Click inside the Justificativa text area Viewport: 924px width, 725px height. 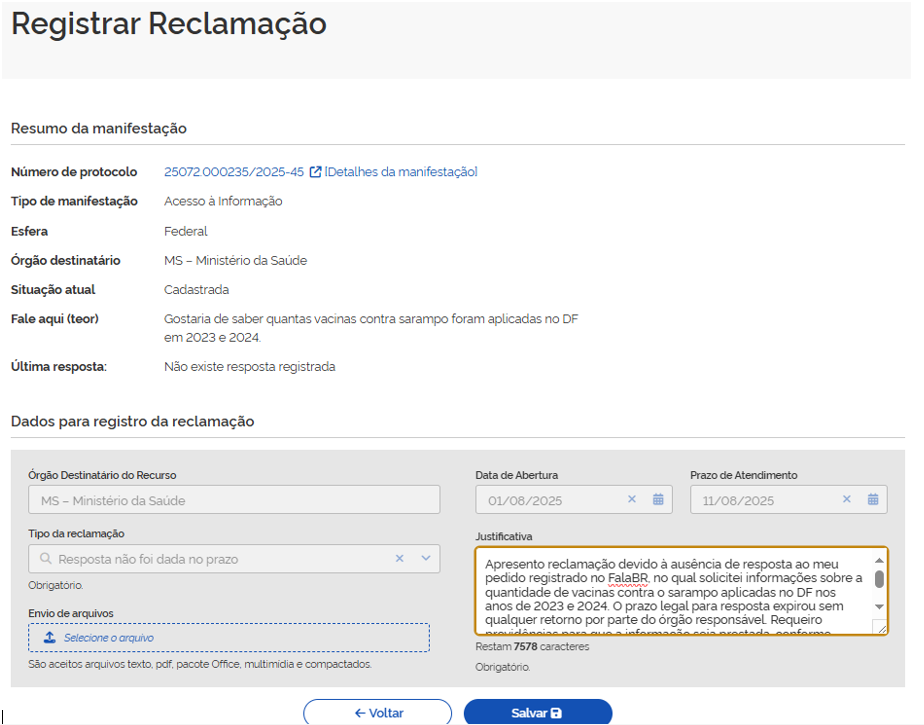[x=670, y=592]
